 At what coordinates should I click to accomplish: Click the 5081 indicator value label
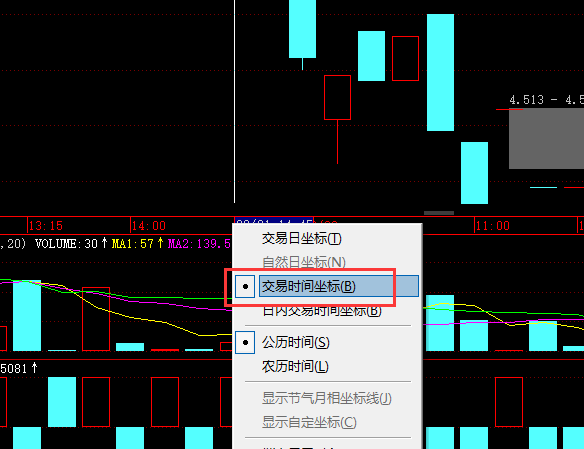(14, 369)
